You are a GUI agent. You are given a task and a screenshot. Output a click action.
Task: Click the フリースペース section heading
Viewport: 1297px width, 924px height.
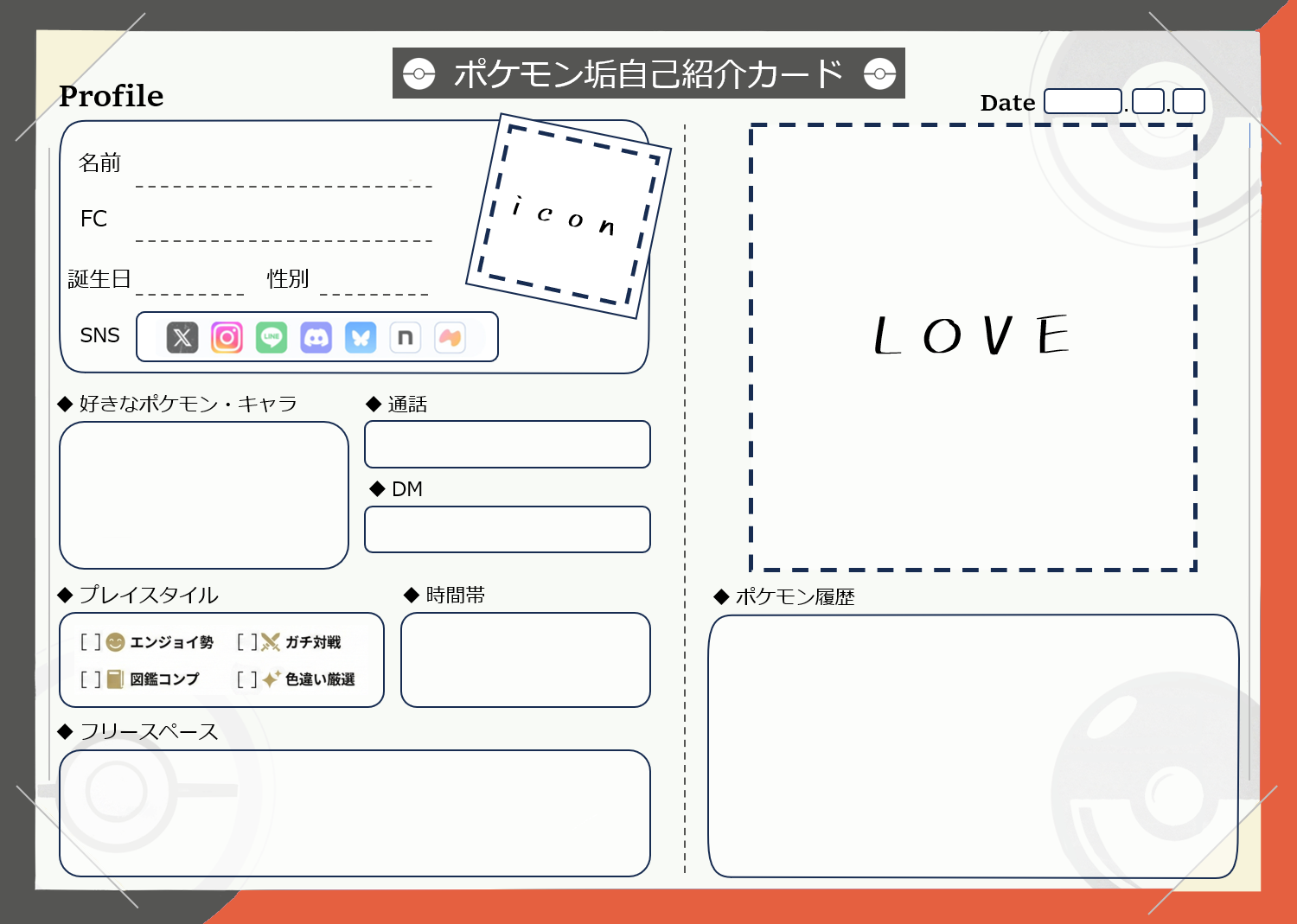point(138,731)
